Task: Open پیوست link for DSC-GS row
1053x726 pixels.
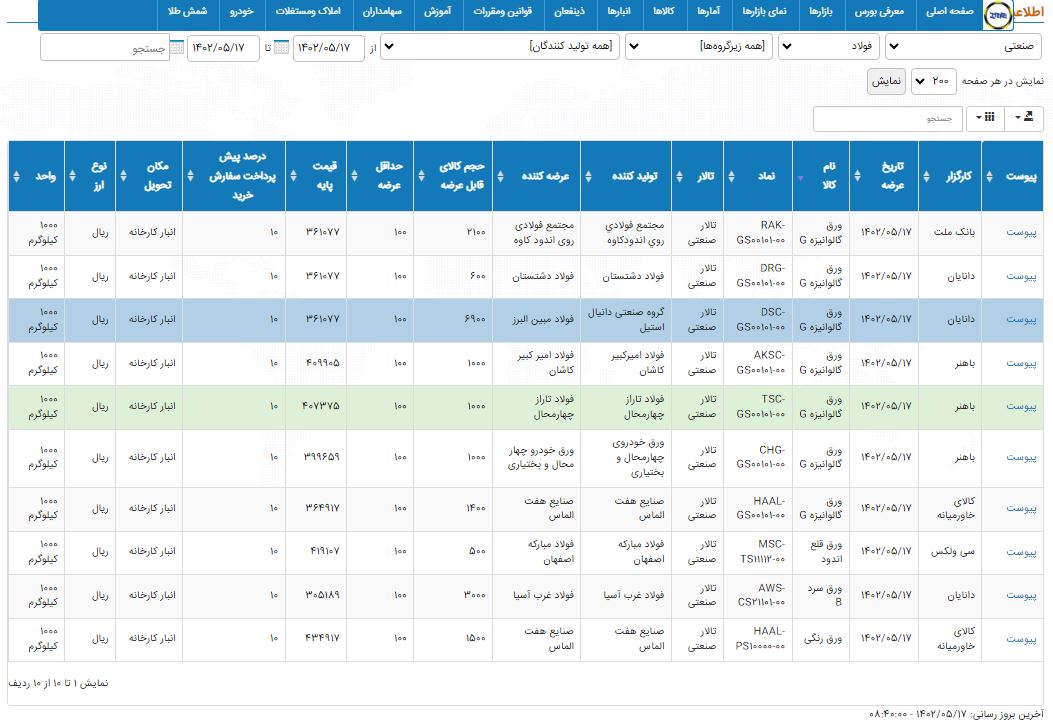Action: point(1021,320)
